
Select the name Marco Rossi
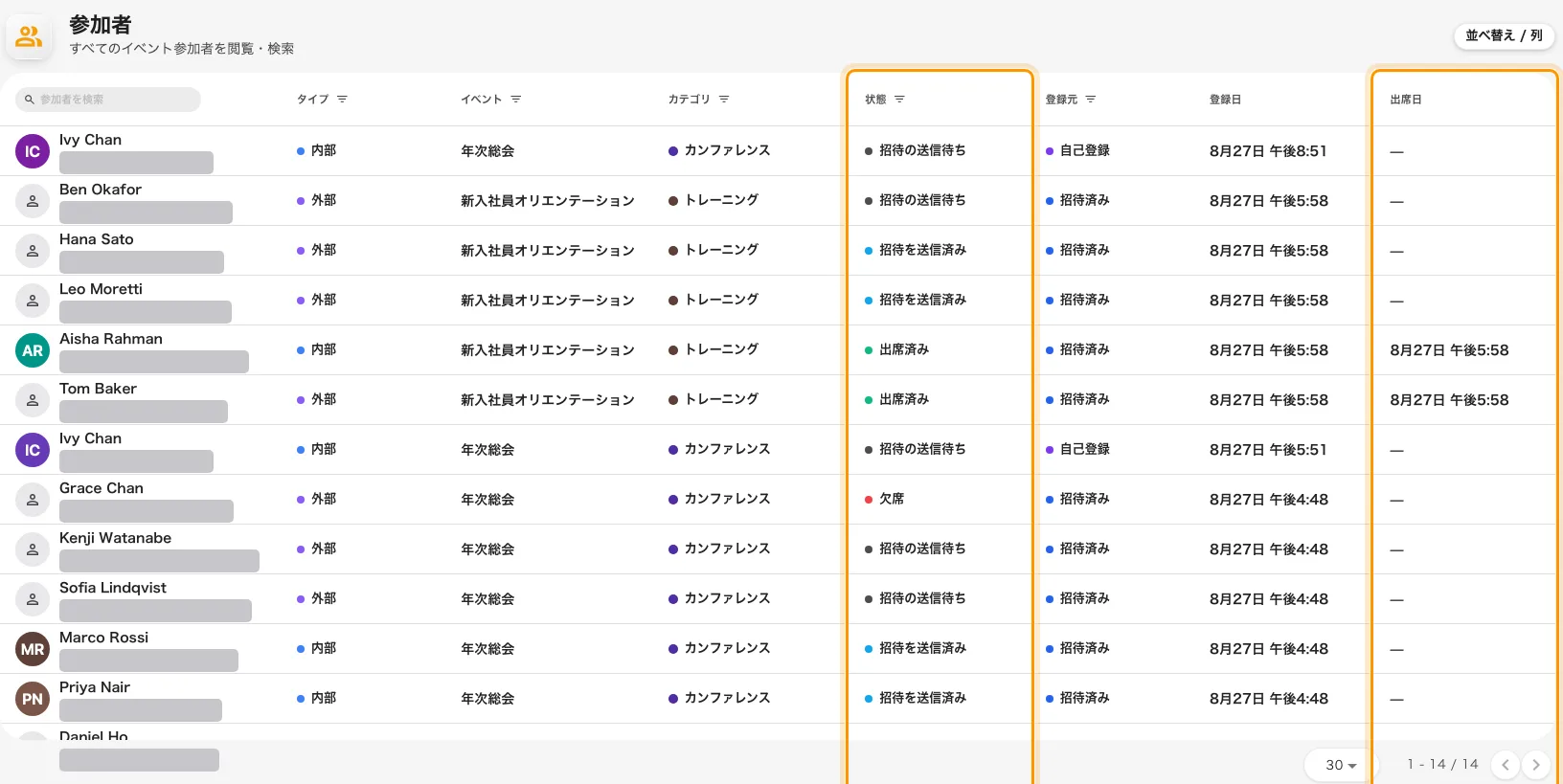(x=104, y=638)
